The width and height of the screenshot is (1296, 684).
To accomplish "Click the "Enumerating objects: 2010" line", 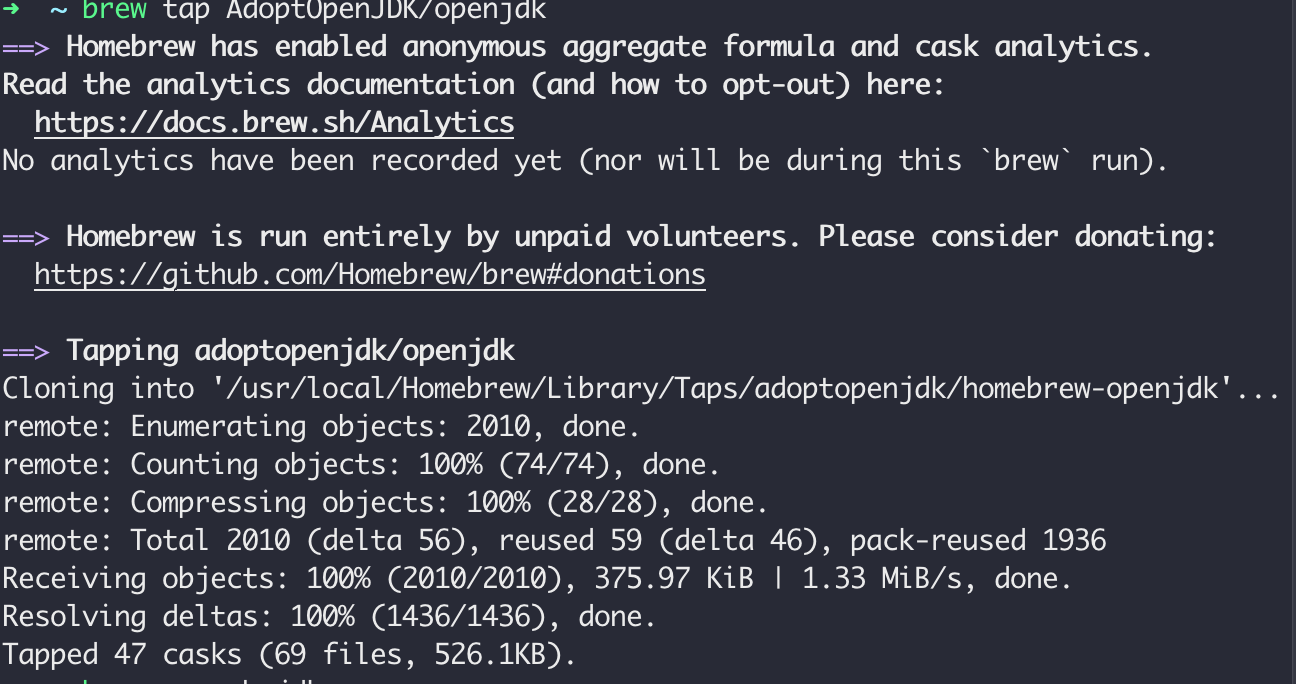I will coord(320,427).
